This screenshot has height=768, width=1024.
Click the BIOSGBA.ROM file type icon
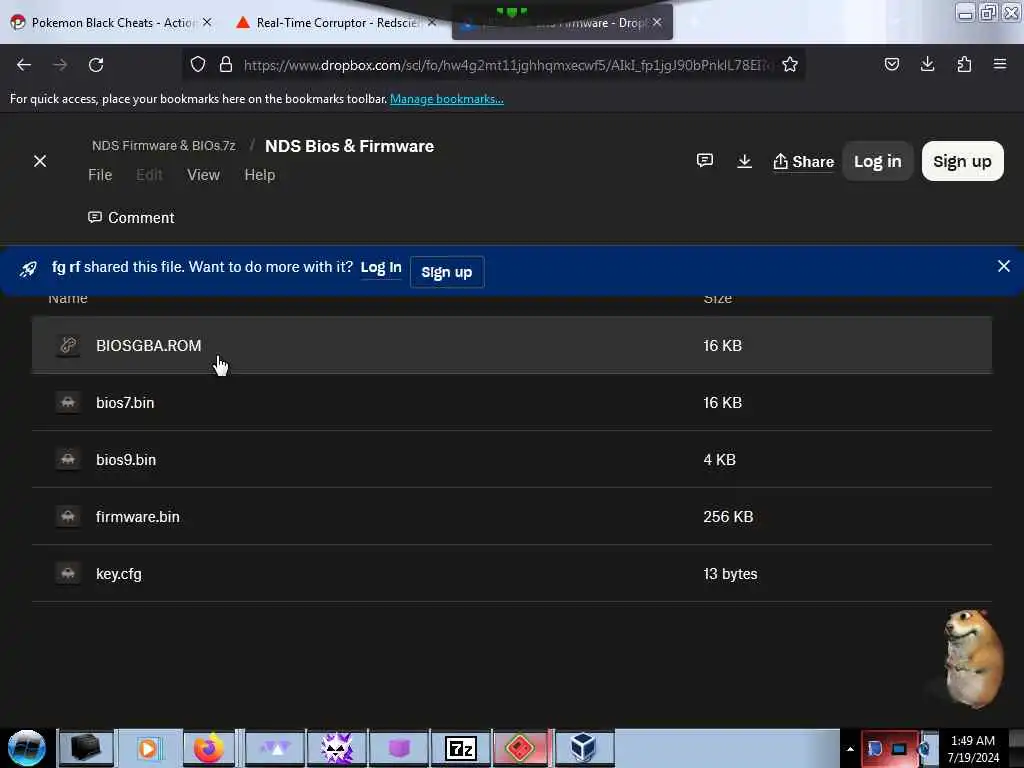(68, 345)
